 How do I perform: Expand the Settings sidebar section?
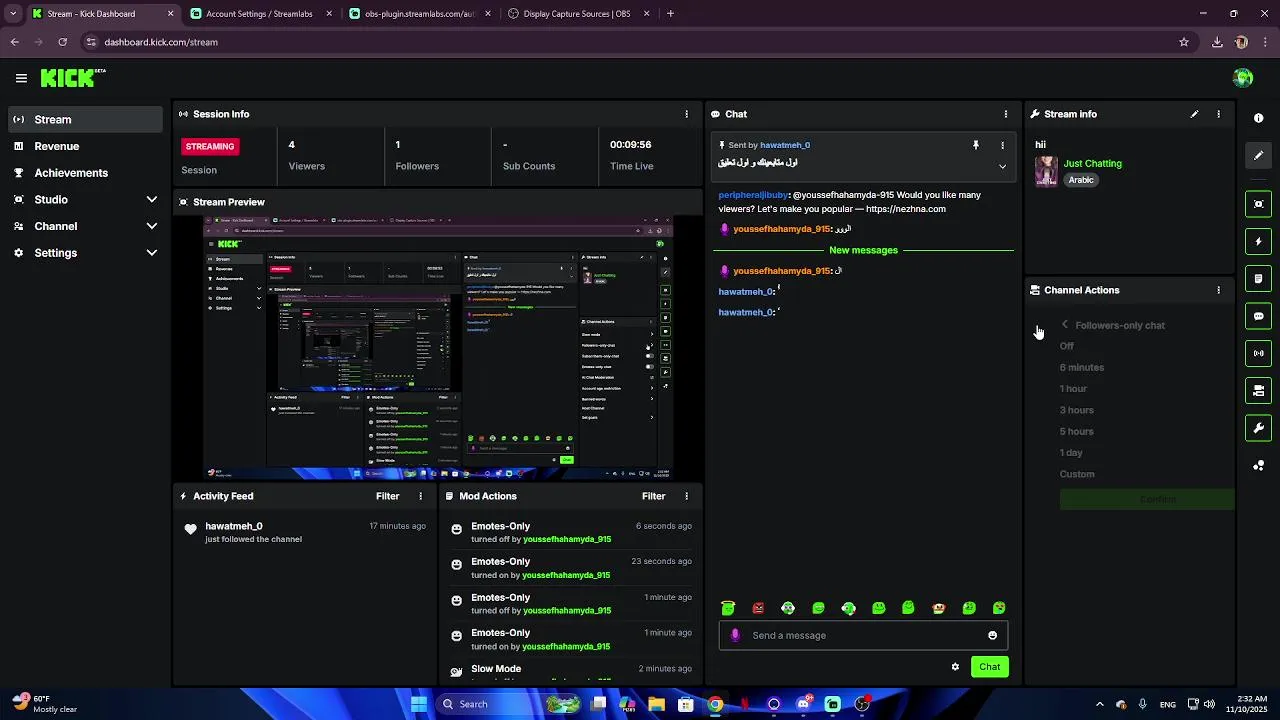point(86,253)
